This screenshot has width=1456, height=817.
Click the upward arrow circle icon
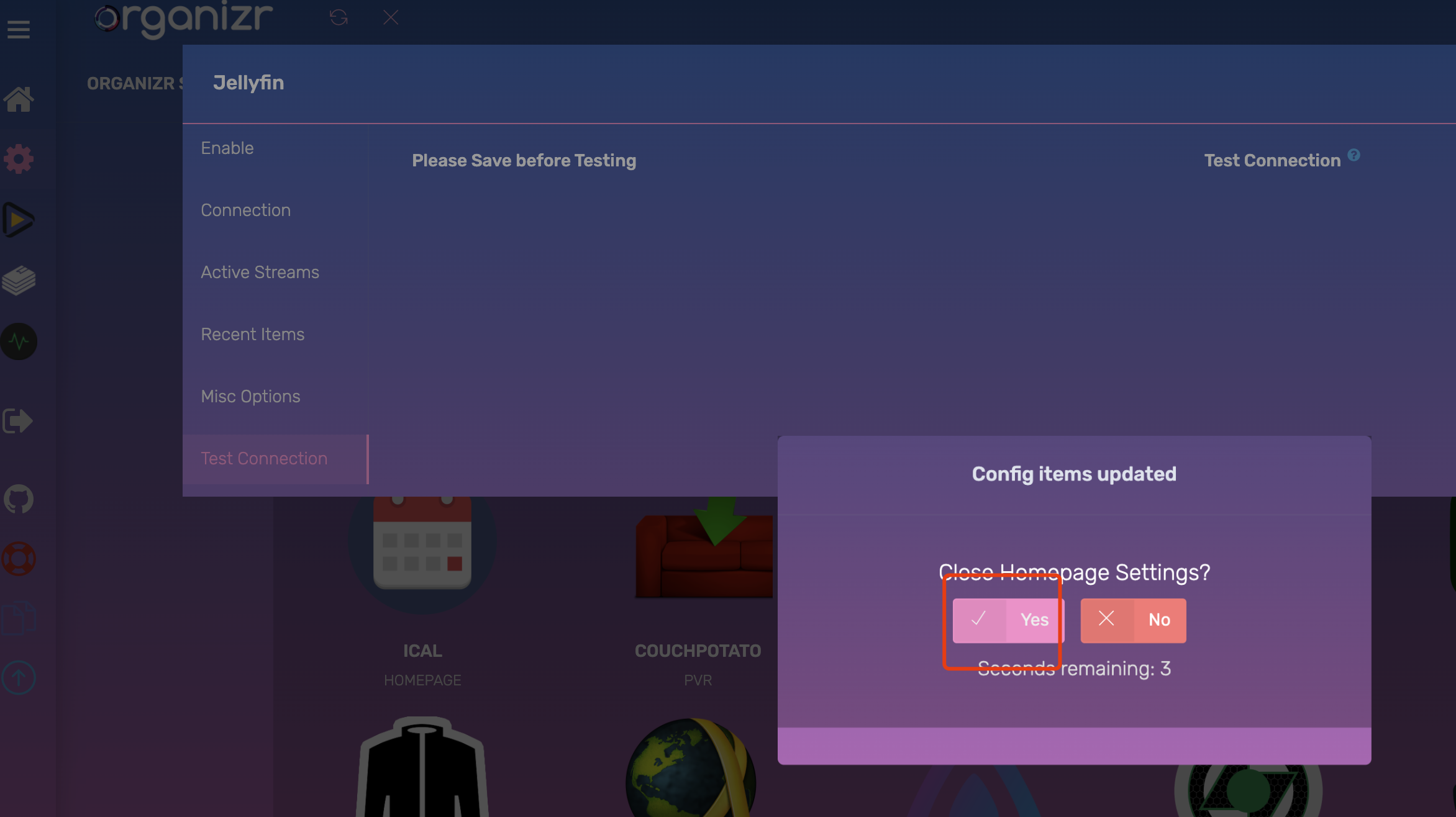pos(19,677)
